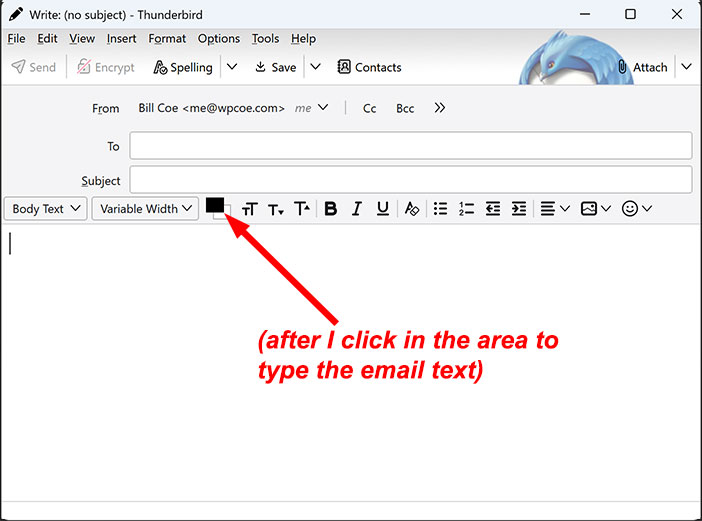Increase the font size
This screenshot has height=521, width=702.
pos(302,209)
